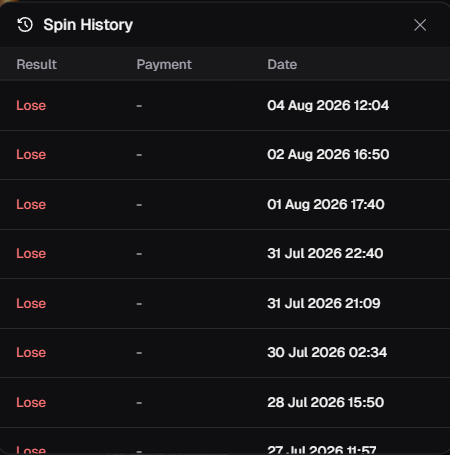Click the Spin History clock icon
This screenshot has height=455, width=450.
coord(25,25)
